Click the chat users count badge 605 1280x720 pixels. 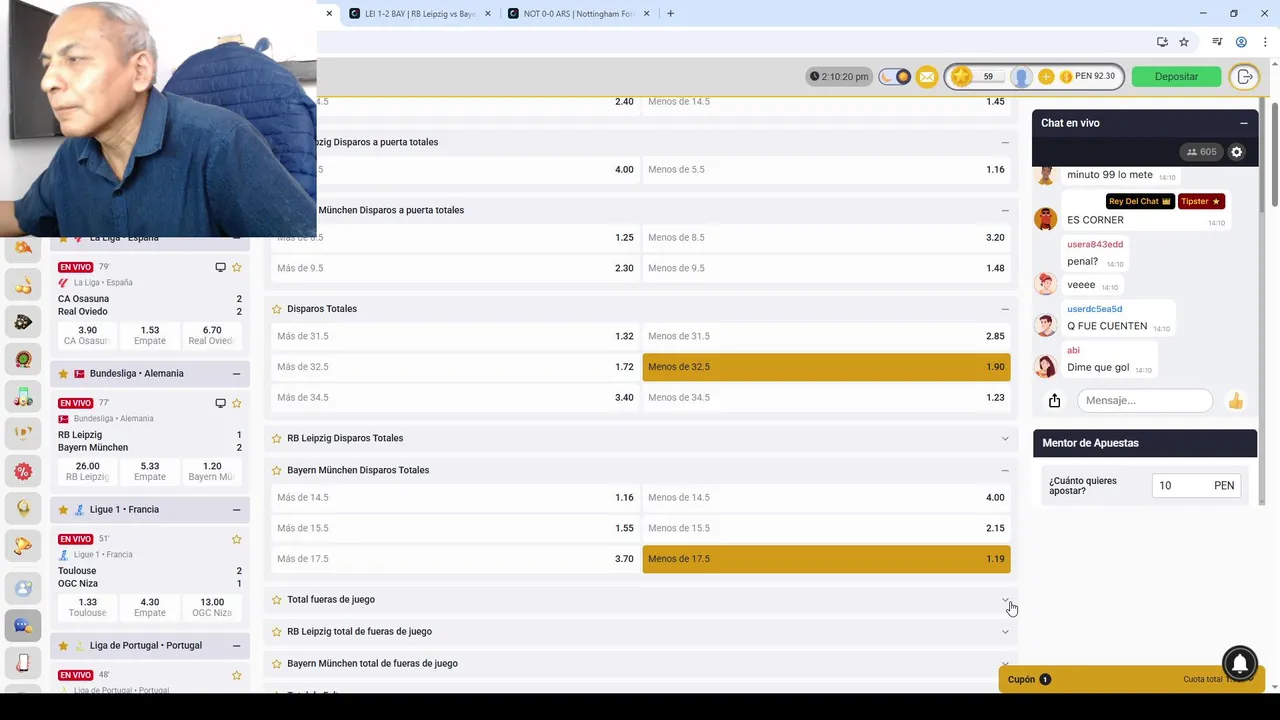point(1202,152)
